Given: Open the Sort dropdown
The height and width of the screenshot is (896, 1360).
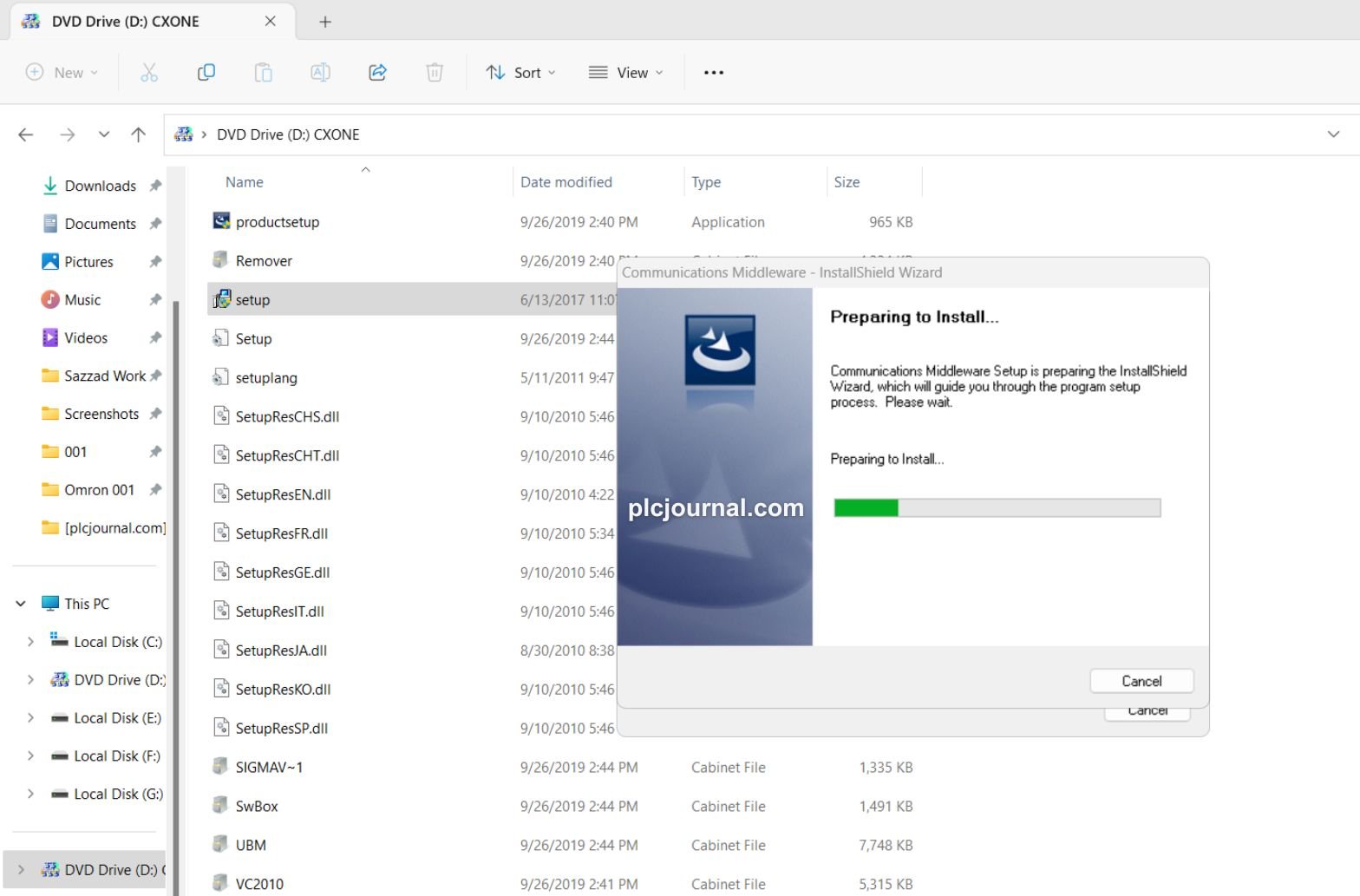Looking at the screenshot, I should (520, 73).
